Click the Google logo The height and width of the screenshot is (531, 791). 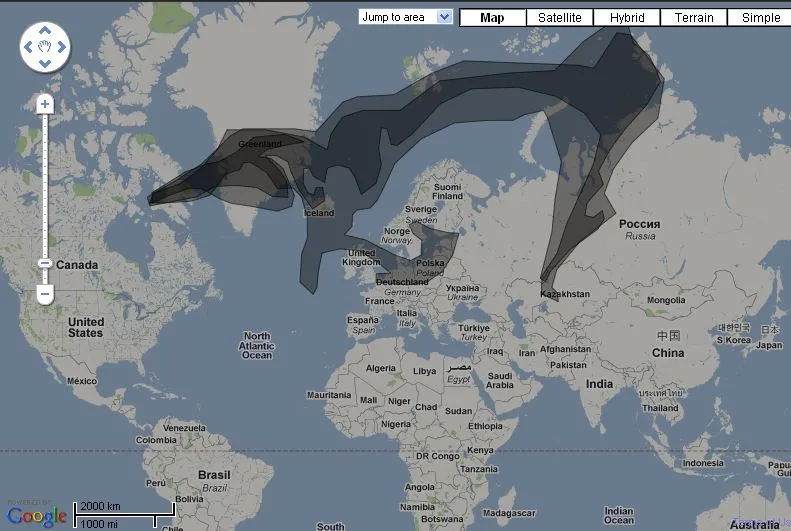click(37, 516)
